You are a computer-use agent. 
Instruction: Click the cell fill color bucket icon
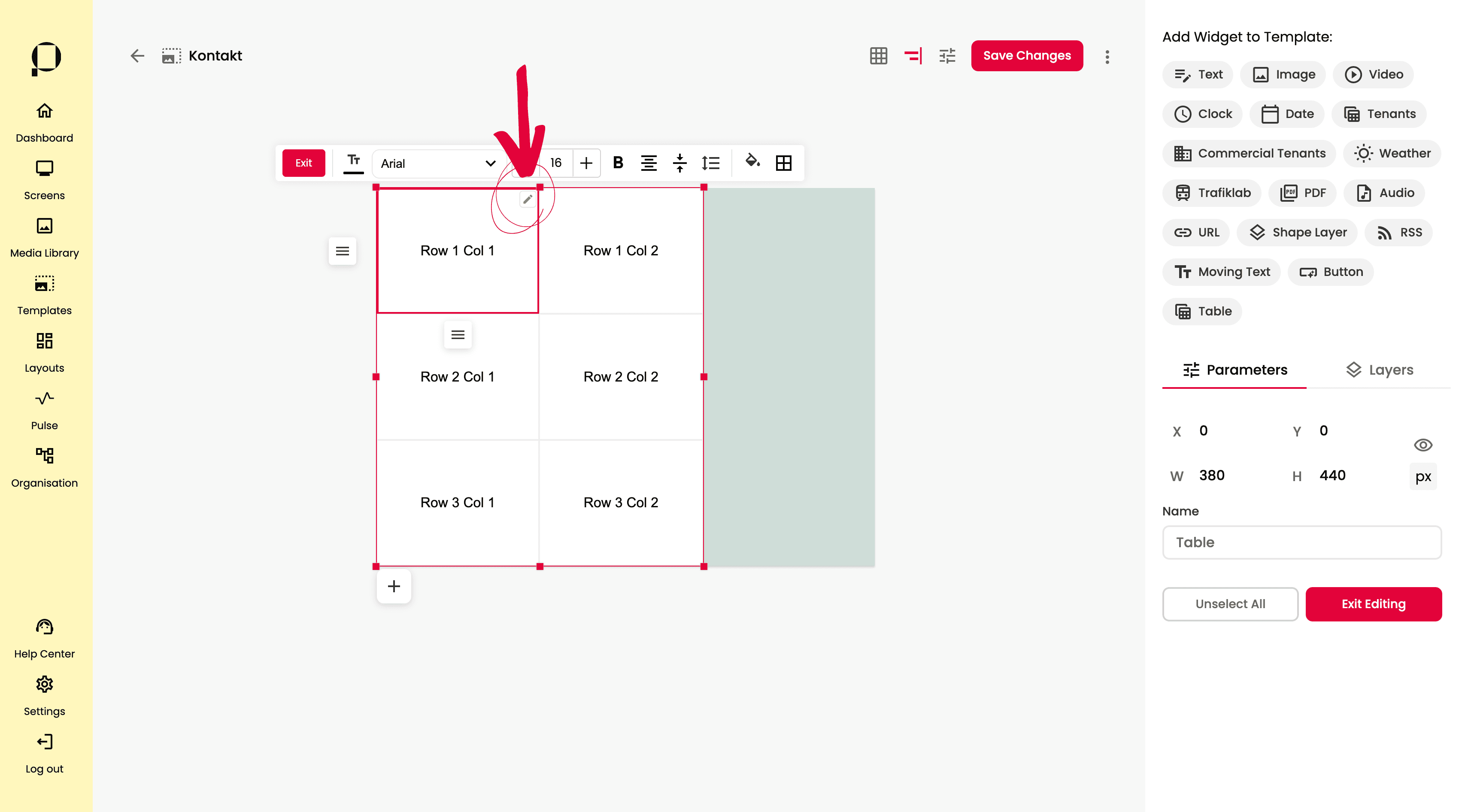(752, 162)
